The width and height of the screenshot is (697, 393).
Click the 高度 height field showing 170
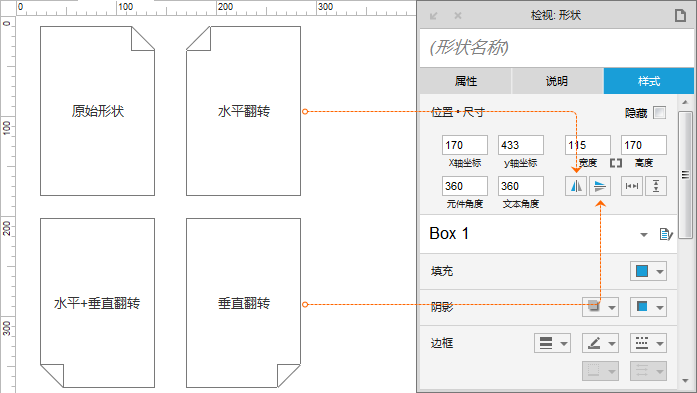644,145
